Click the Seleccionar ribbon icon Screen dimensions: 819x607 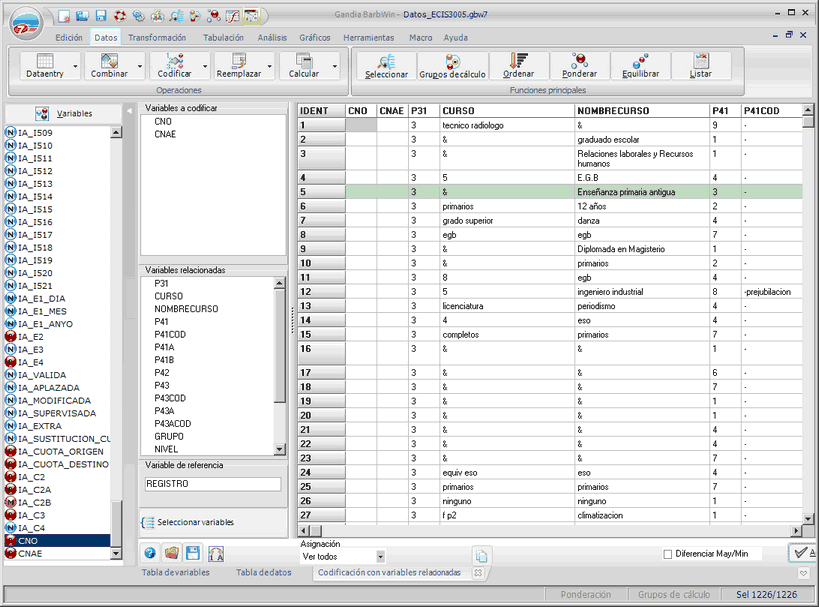(386, 61)
